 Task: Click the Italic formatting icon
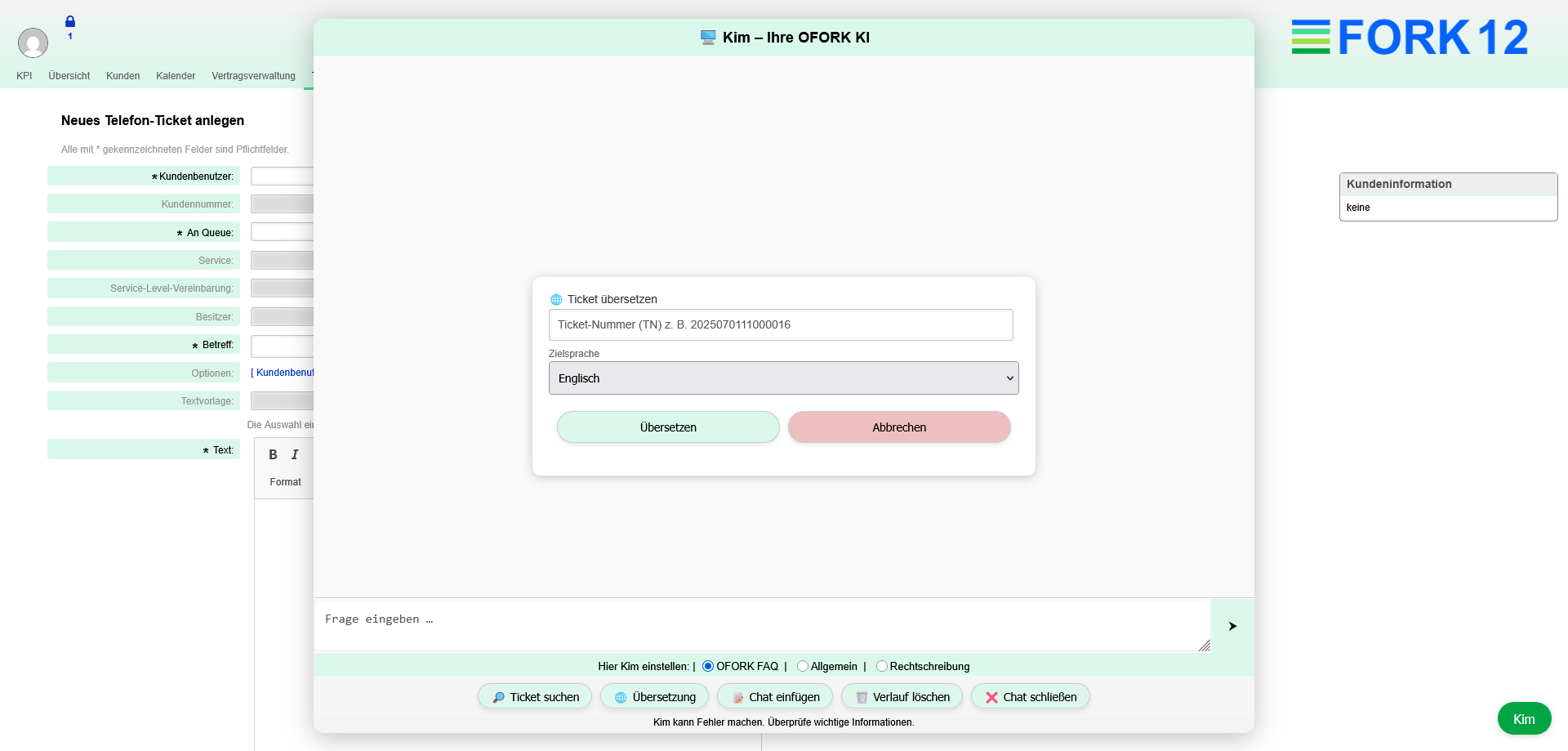(x=295, y=454)
